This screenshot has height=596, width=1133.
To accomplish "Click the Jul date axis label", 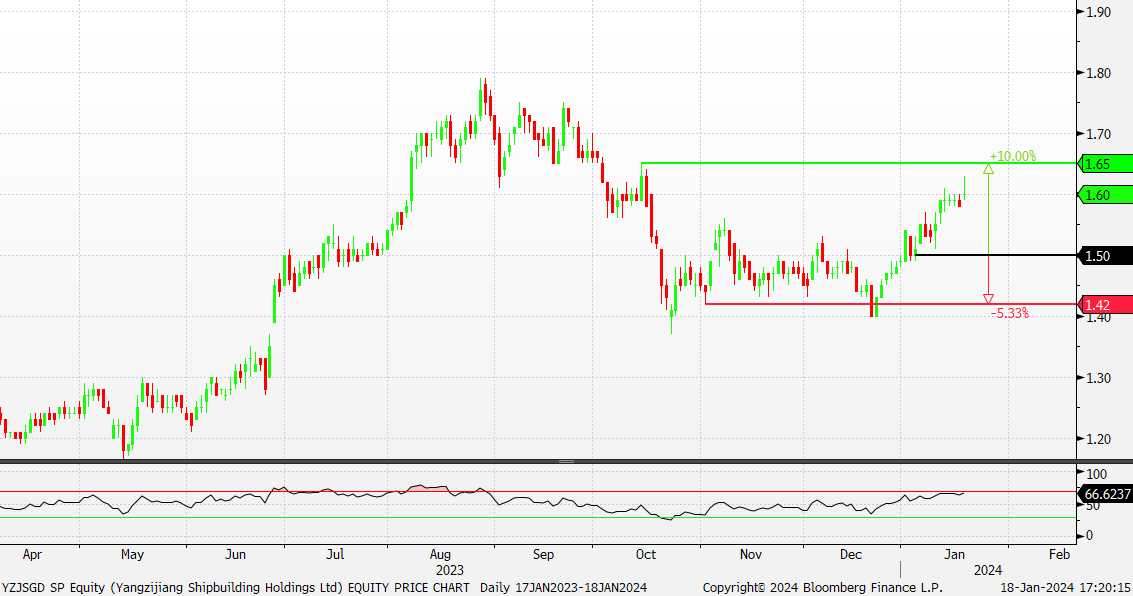I will click(335, 555).
